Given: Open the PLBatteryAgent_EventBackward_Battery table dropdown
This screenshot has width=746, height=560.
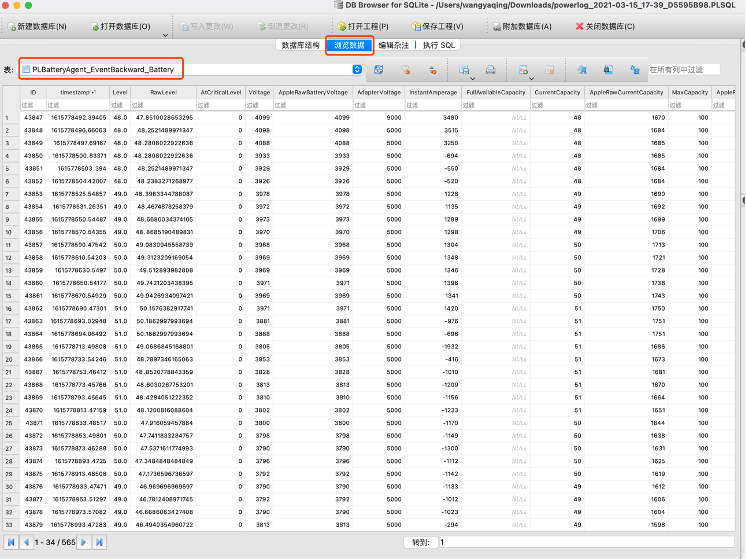Looking at the screenshot, I should pyautogui.click(x=357, y=69).
